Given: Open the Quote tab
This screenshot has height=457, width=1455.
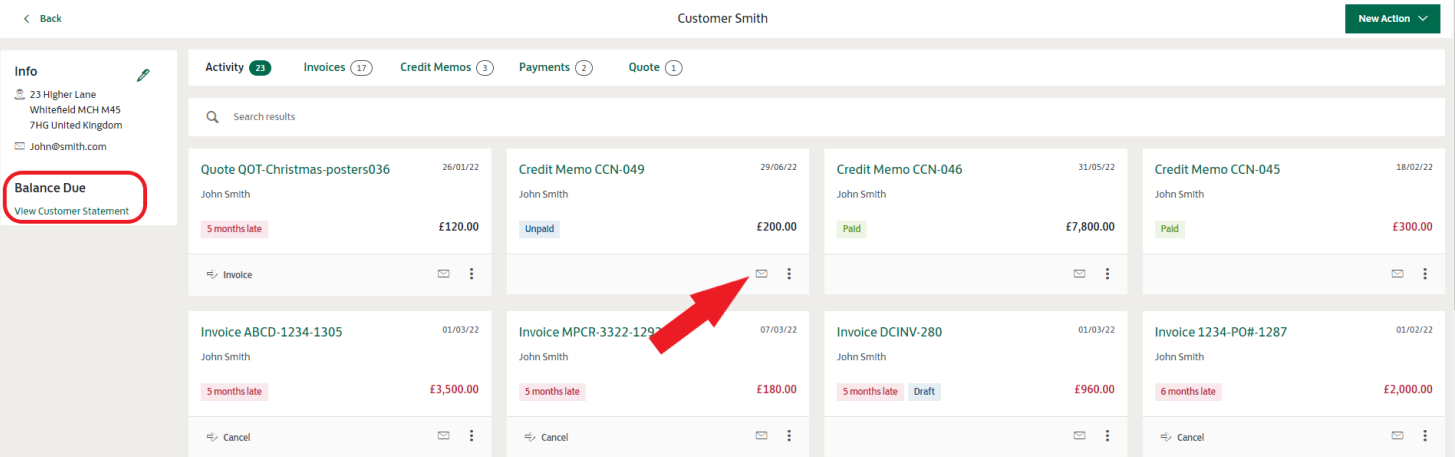Looking at the screenshot, I should pyautogui.click(x=655, y=67).
